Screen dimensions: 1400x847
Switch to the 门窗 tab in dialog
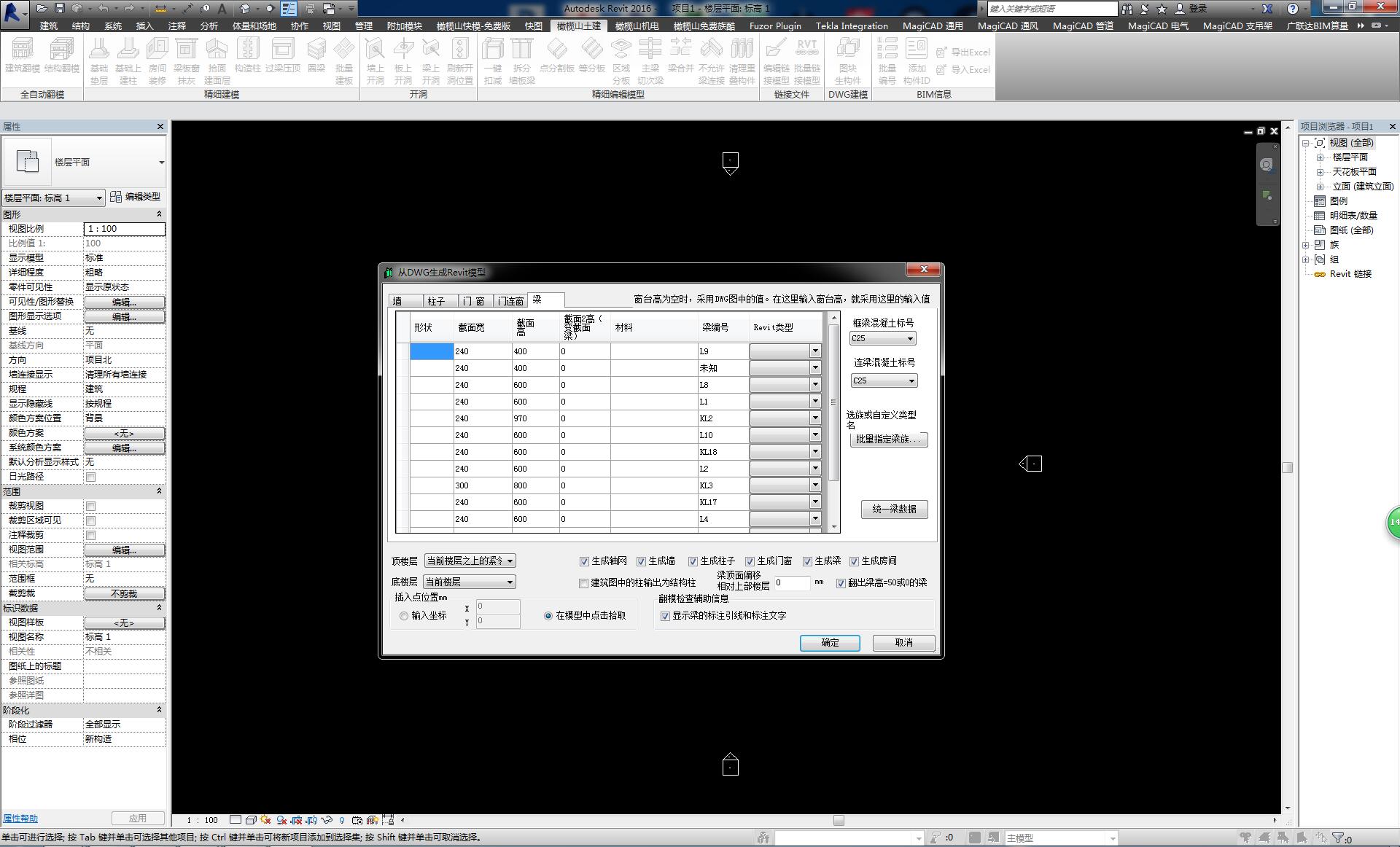pos(475,300)
